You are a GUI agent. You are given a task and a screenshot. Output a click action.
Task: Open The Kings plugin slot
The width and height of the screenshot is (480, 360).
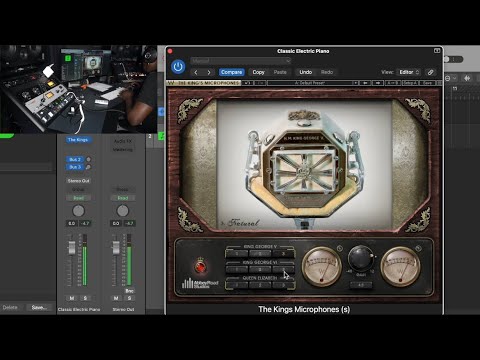[x=78, y=140]
